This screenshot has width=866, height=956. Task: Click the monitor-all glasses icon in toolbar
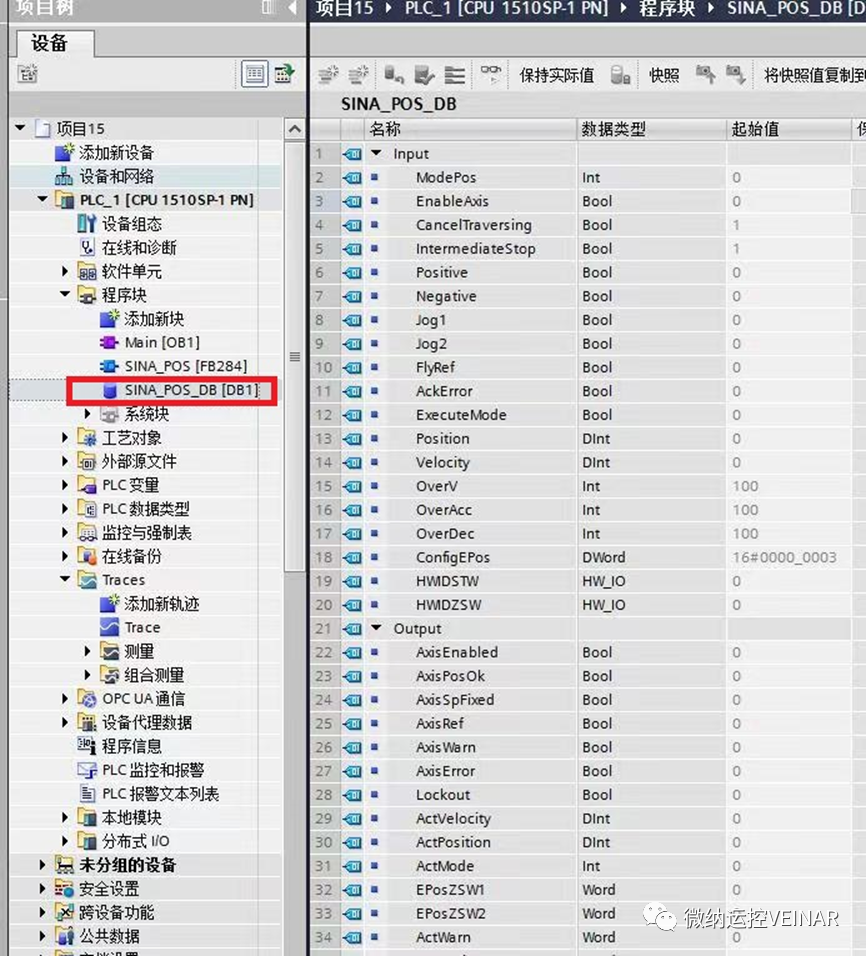coord(490,75)
